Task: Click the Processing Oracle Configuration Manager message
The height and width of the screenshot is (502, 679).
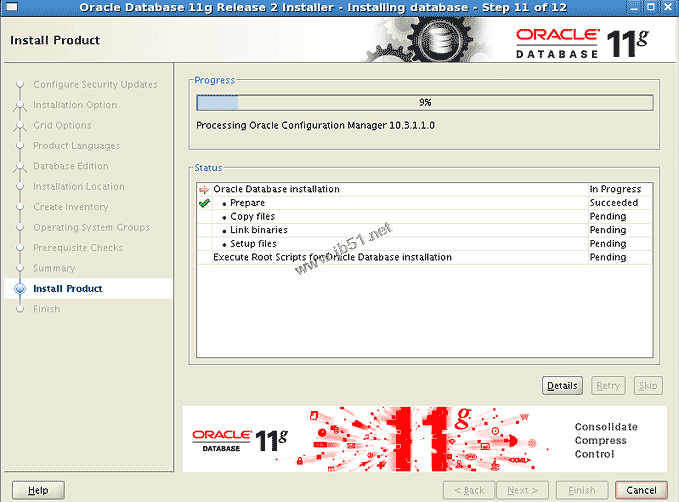Action: [x=315, y=125]
